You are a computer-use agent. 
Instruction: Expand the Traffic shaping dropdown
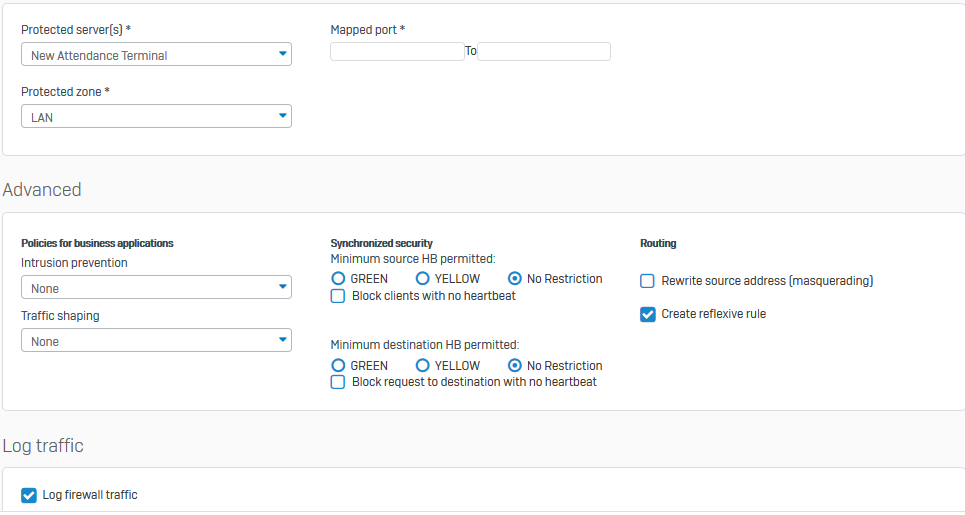tap(155, 341)
